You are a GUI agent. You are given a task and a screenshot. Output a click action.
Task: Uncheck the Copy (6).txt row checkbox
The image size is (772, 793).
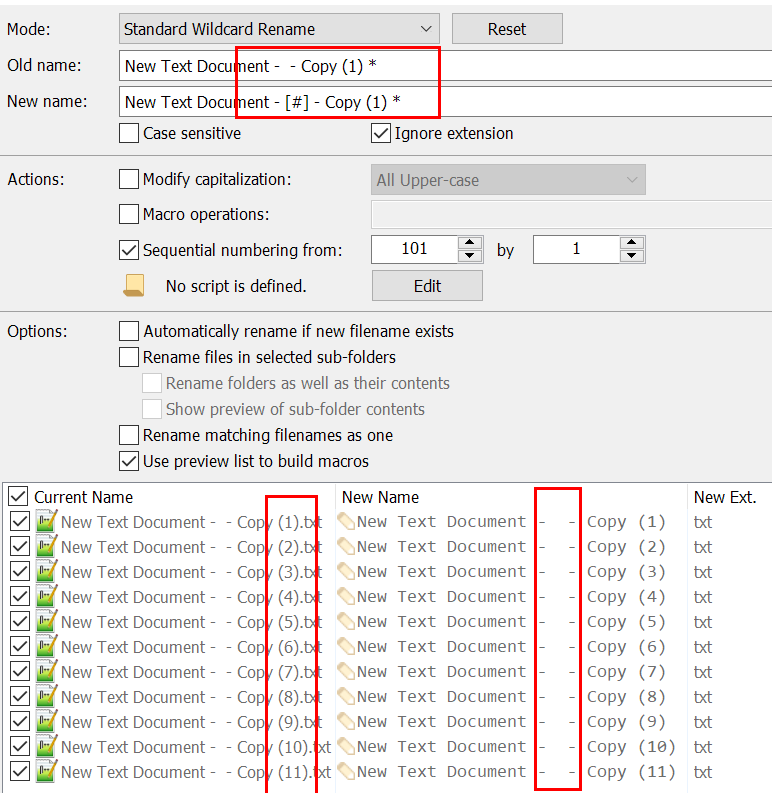(20, 646)
